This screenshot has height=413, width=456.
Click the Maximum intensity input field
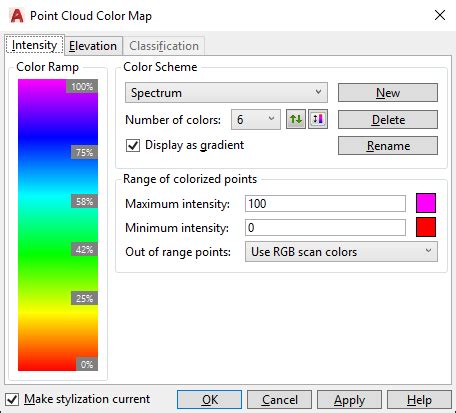pyautogui.click(x=325, y=204)
